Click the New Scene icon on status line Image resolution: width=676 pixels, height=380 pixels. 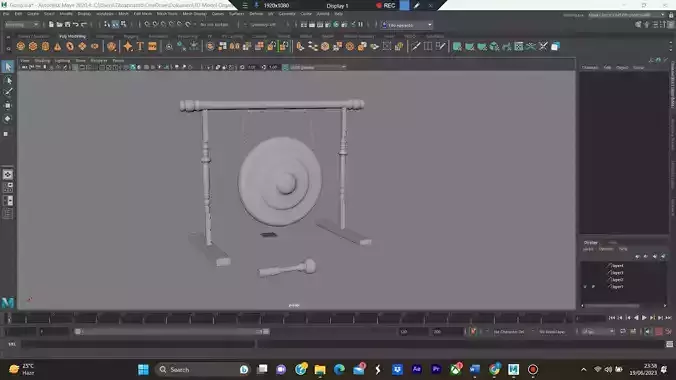click(x=51, y=25)
